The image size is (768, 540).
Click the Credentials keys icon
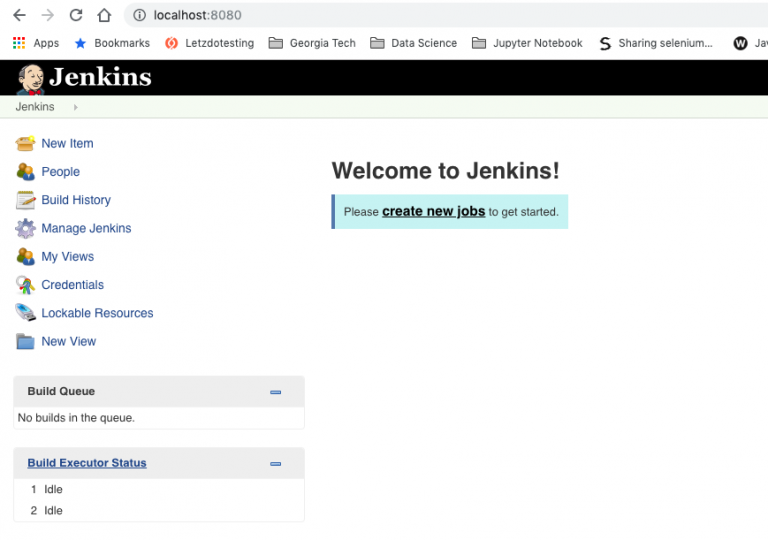point(25,285)
